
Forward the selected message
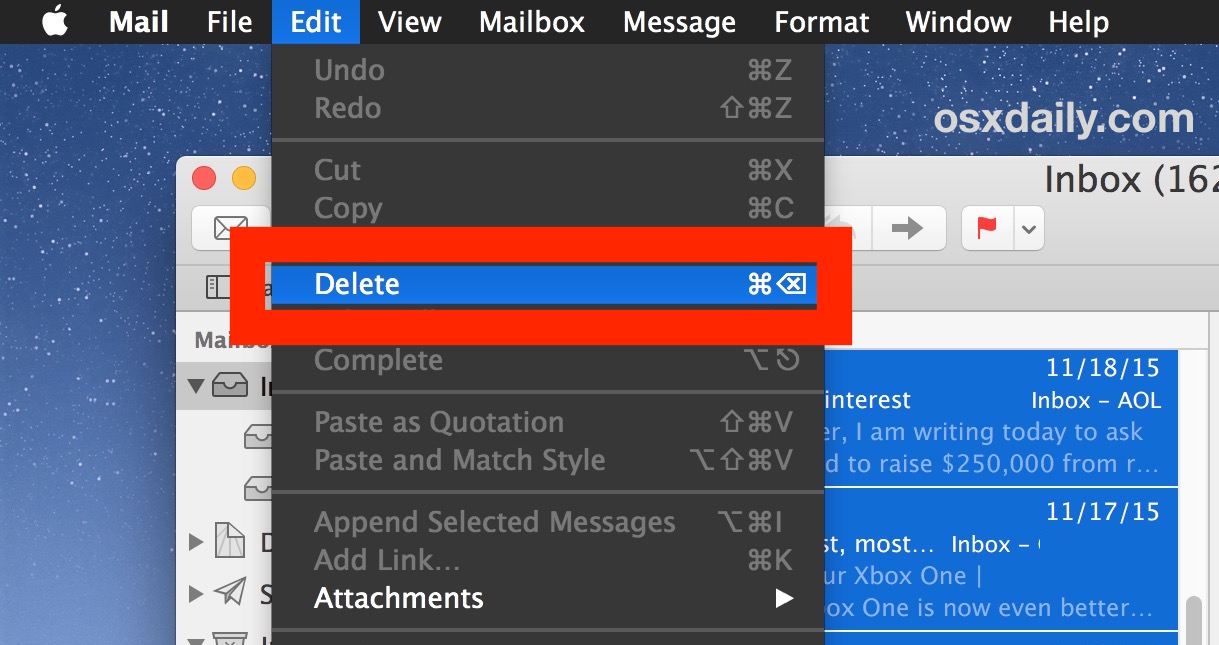coord(908,228)
